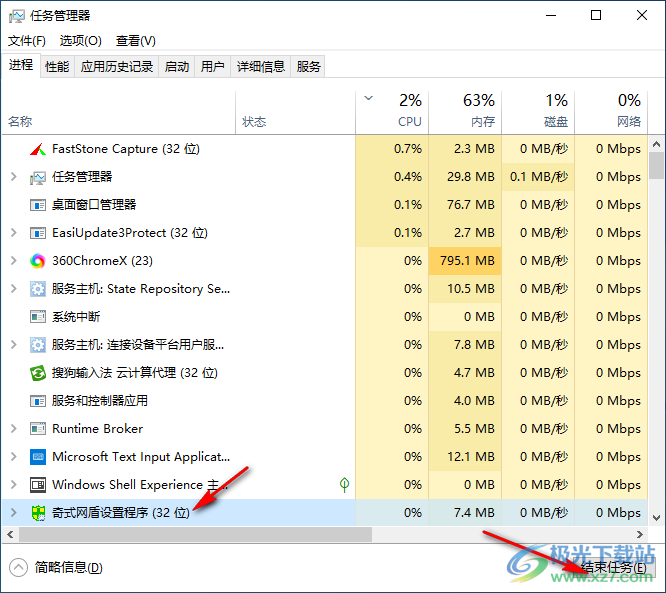Expand the 连接设备平台用户服务 host group
666x593 pixels.
tap(14, 345)
